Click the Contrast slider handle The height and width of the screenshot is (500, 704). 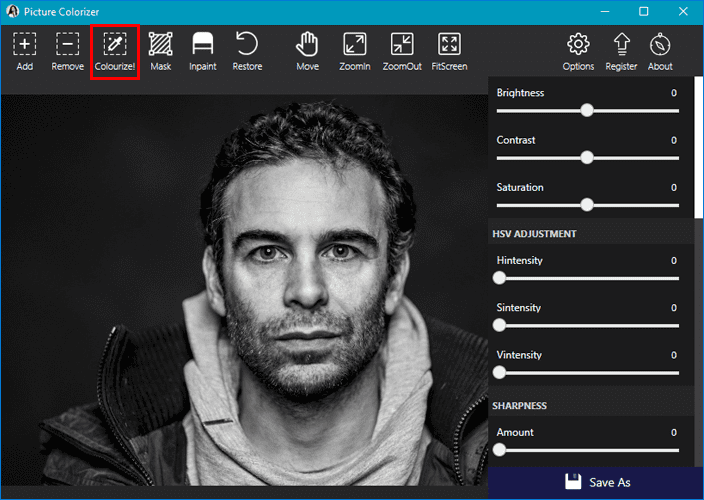click(587, 158)
